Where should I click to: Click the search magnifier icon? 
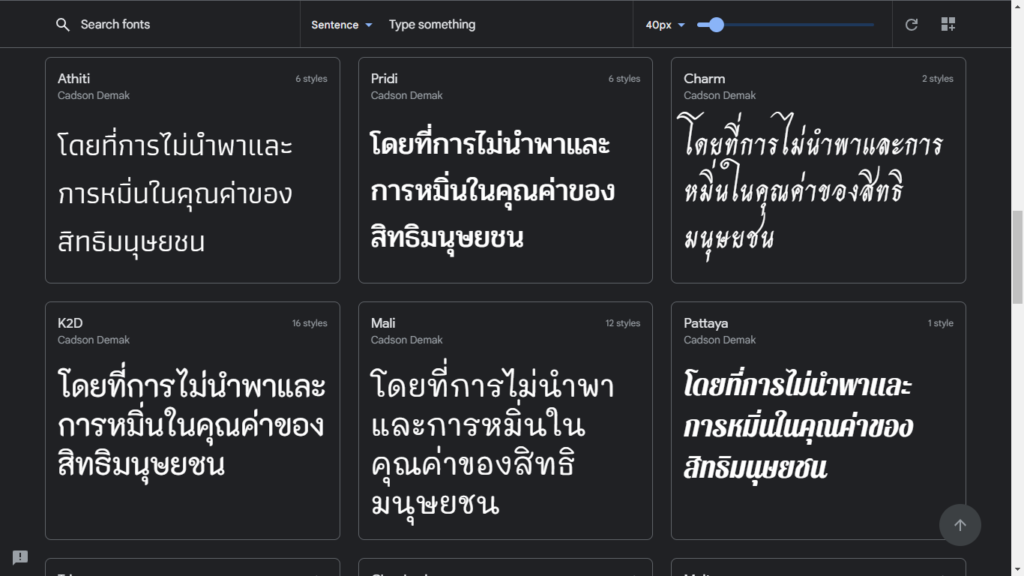tap(63, 25)
